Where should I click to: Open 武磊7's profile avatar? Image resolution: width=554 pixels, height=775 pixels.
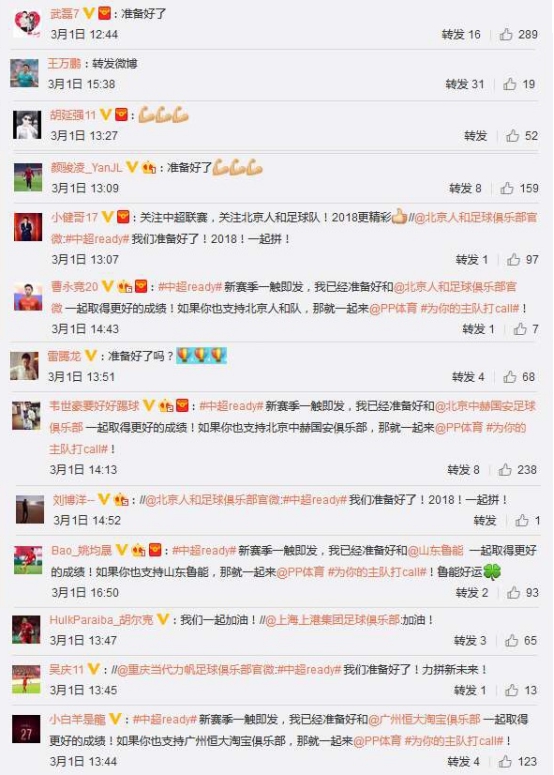pyautogui.click(x=27, y=24)
